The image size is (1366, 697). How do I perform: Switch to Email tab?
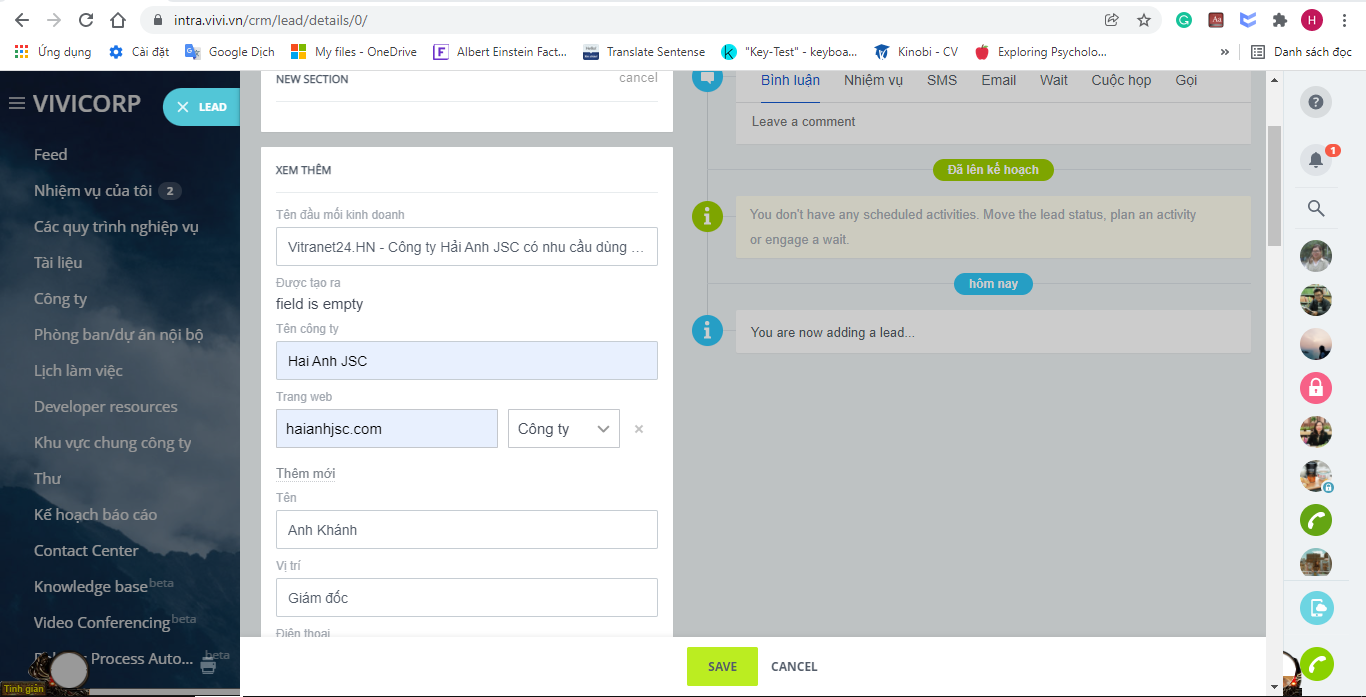pyautogui.click(x=998, y=80)
